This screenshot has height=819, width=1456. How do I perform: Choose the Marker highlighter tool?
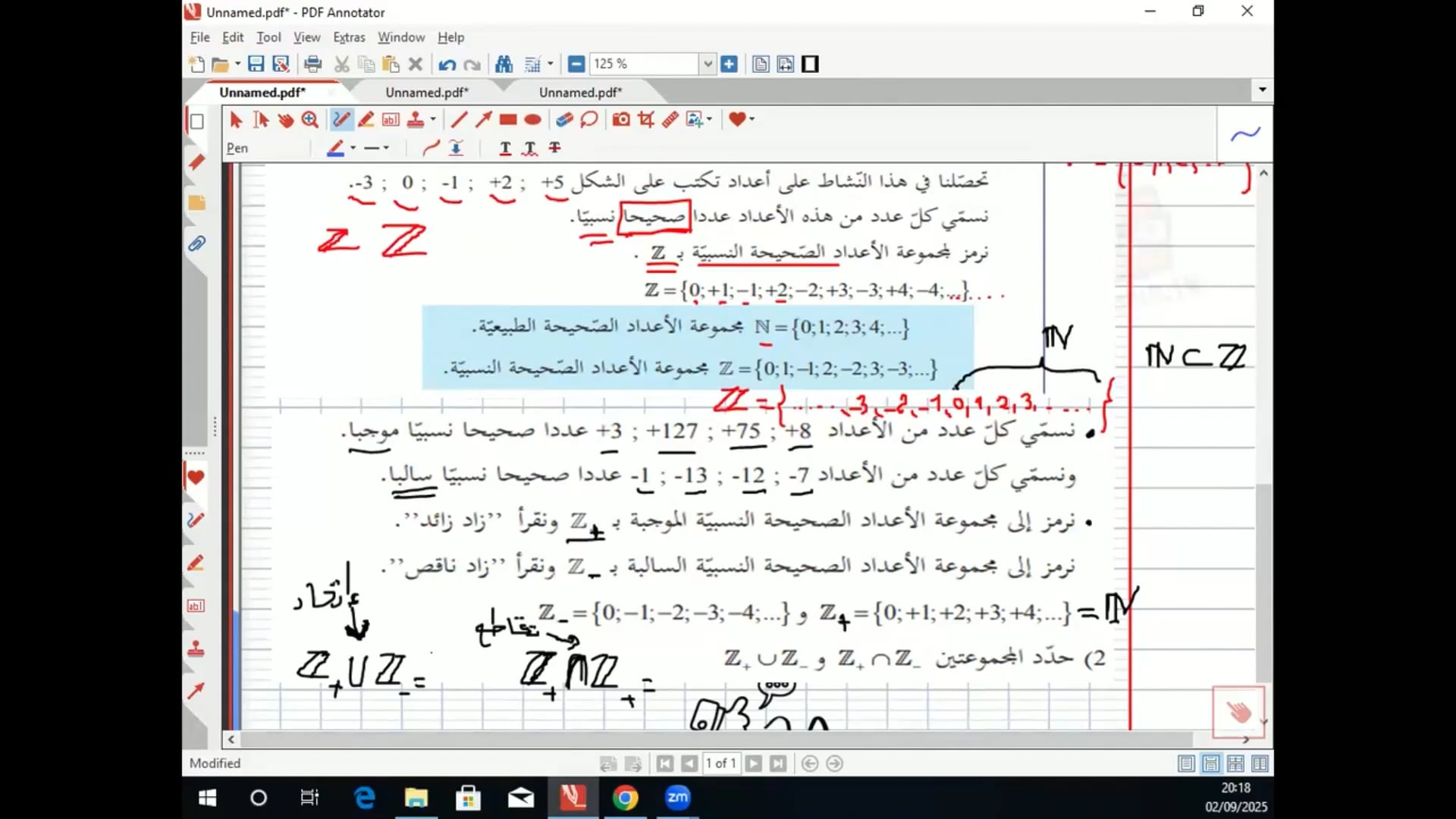coord(366,119)
